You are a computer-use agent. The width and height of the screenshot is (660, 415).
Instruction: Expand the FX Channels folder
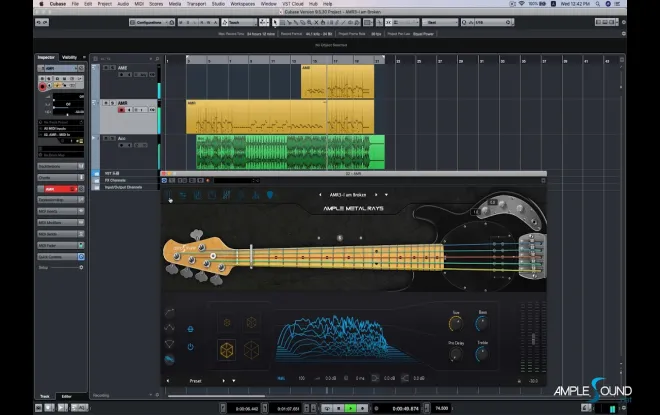pyautogui.click(x=96, y=180)
